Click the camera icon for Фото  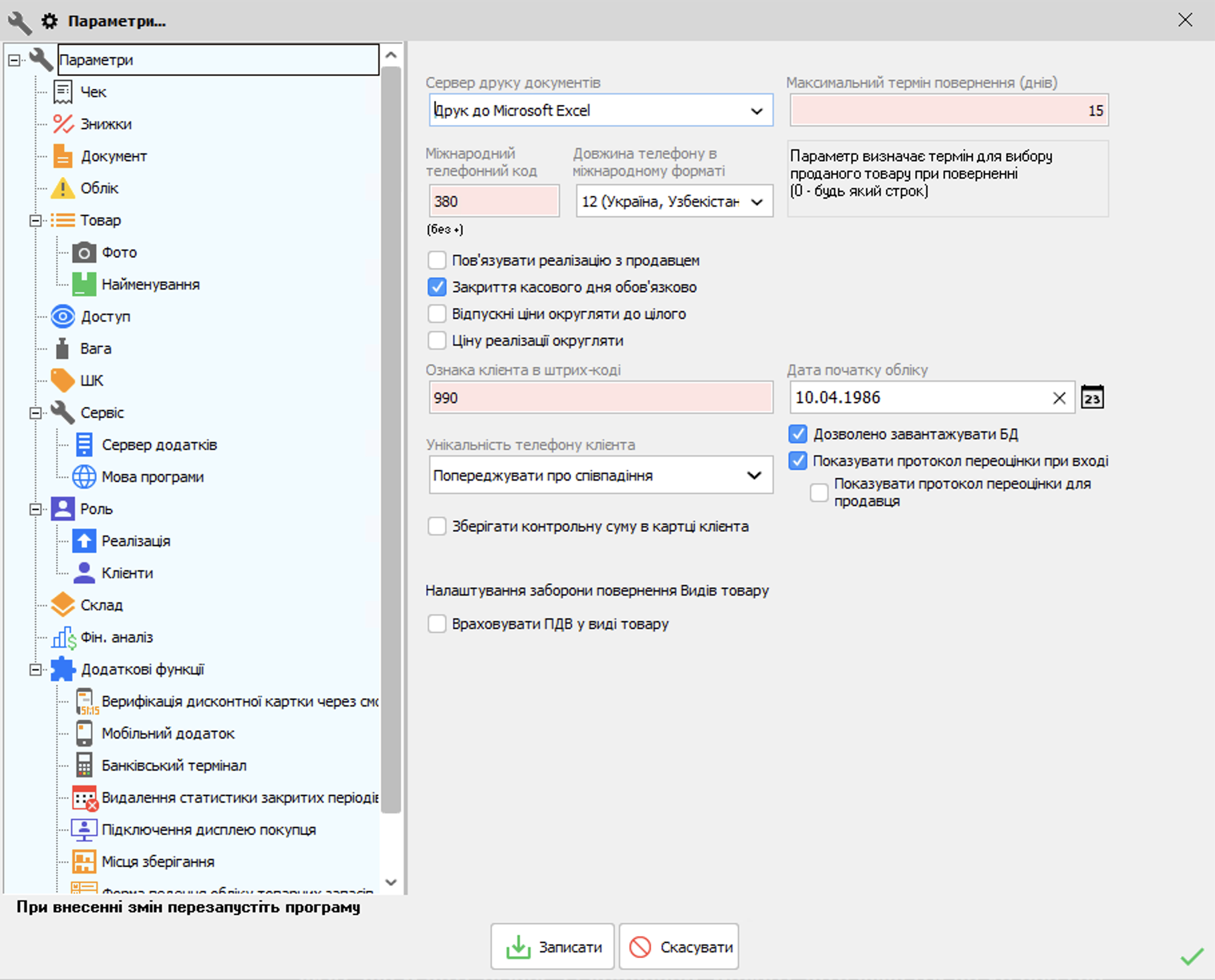(x=84, y=253)
